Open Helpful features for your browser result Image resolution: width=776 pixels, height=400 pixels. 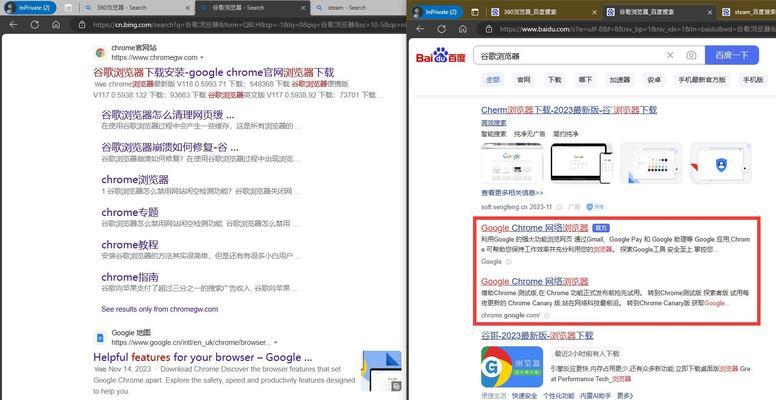pyautogui.click(x=203, y=357)
